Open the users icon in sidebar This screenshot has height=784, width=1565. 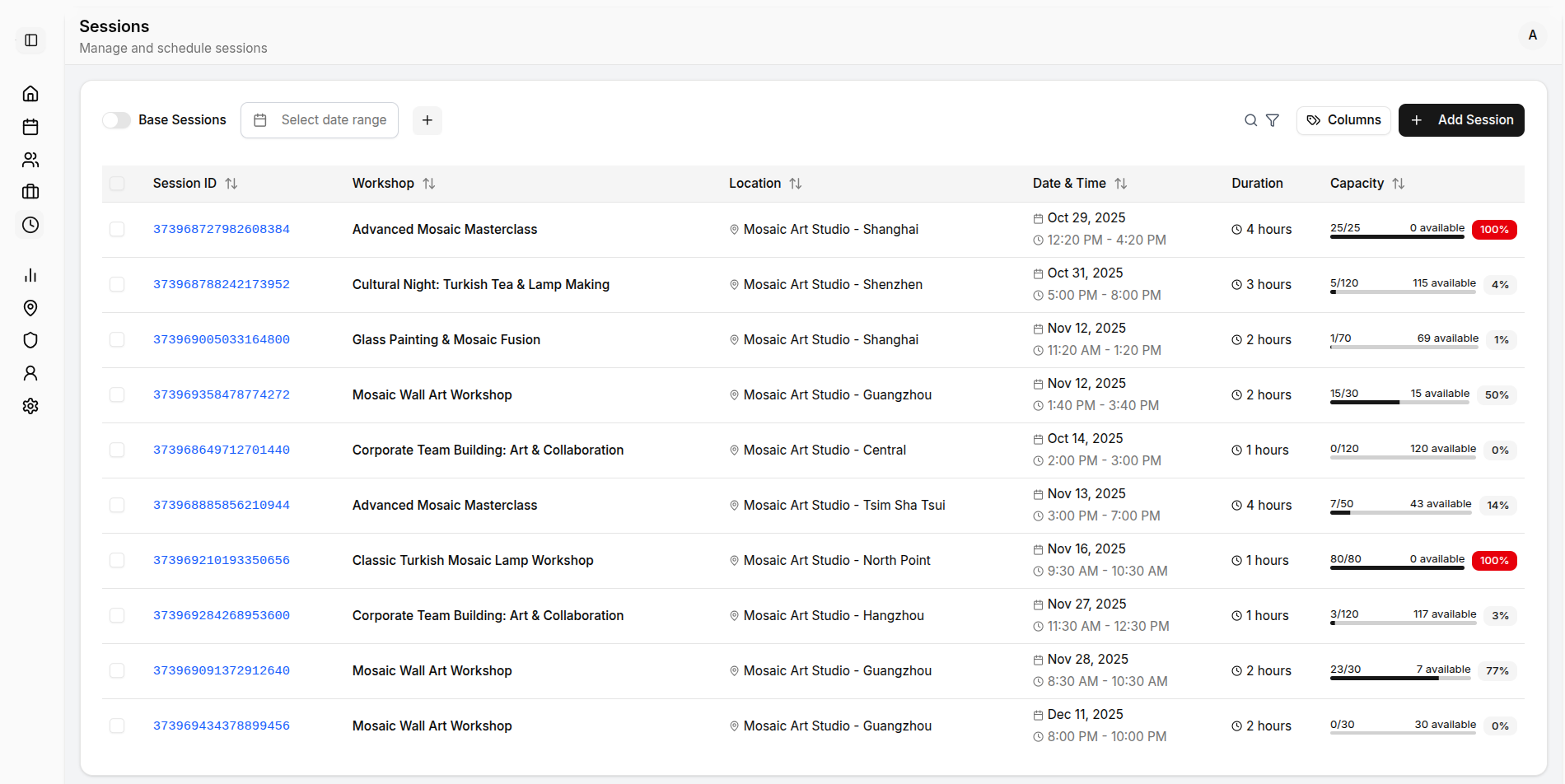pyautogui.click(x=30, y=160)
